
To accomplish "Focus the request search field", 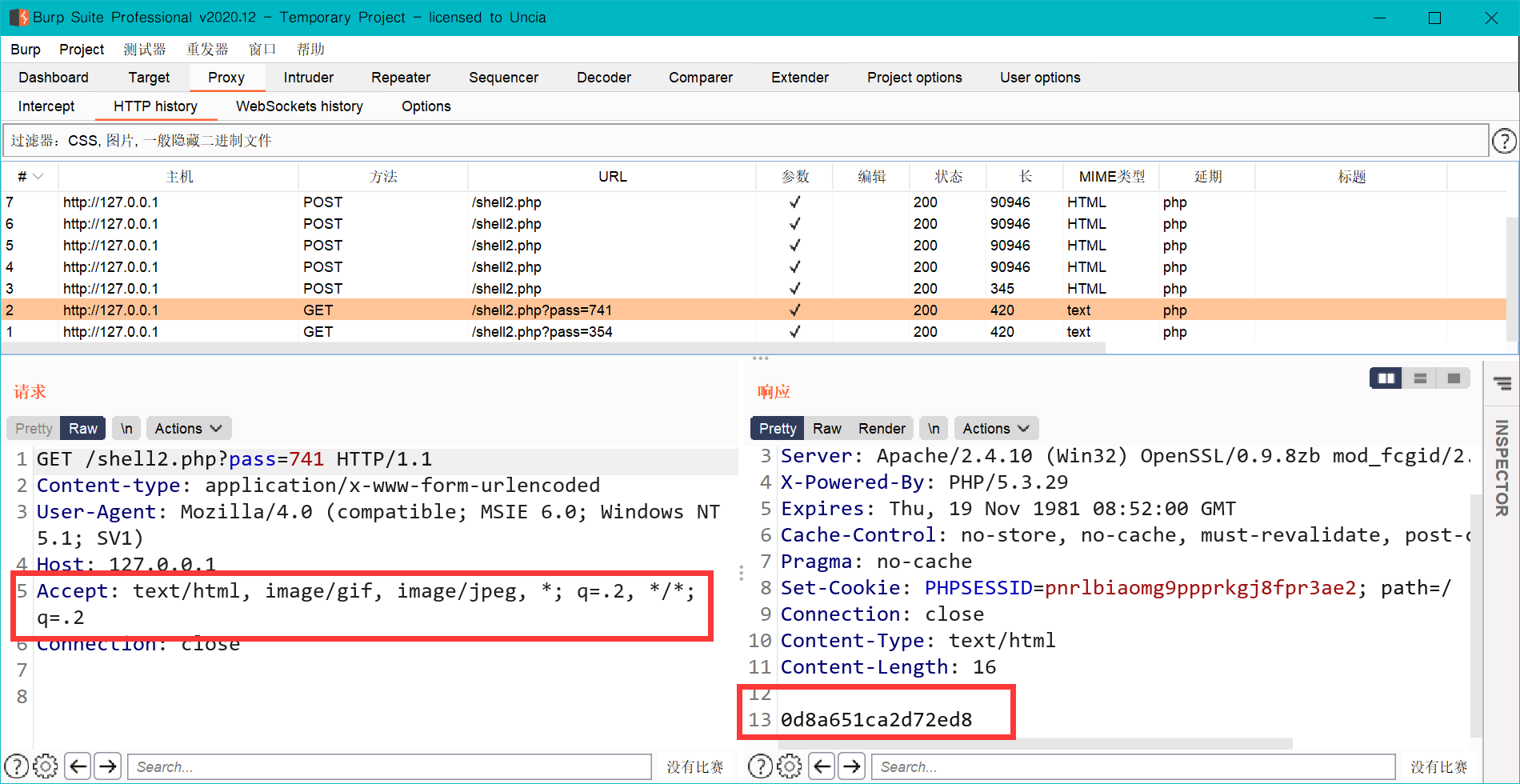I will click(390, 766).
